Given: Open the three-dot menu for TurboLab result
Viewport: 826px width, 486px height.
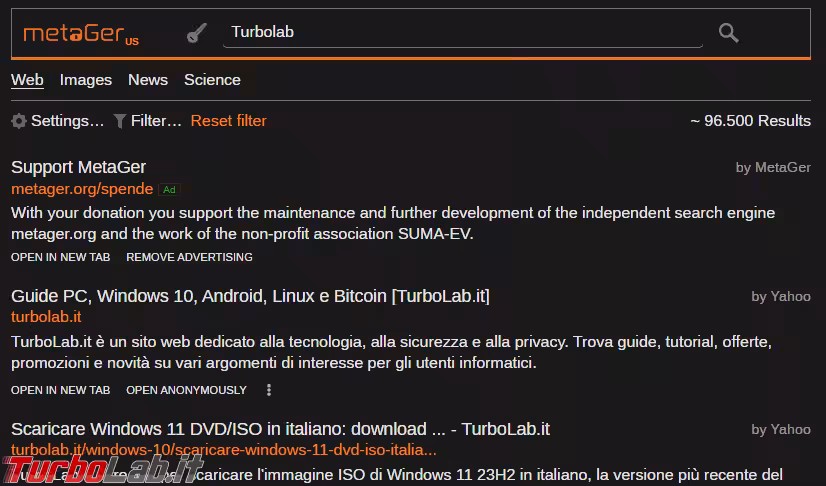Looking at the screenshot, I should [x=269, y=390].
